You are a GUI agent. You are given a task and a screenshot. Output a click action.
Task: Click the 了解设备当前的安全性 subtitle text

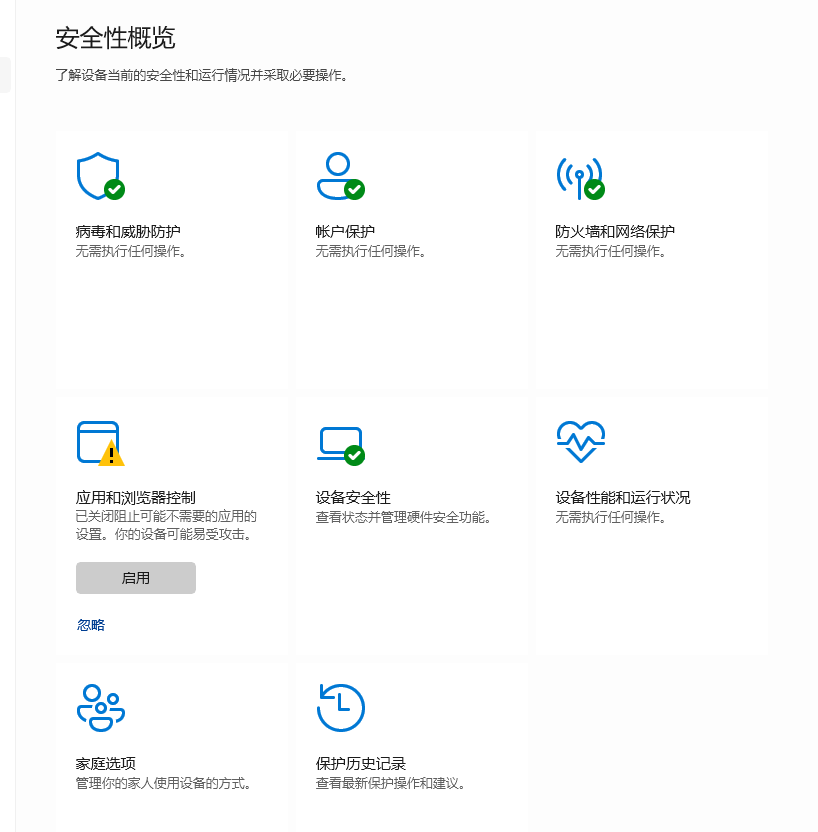202,75
